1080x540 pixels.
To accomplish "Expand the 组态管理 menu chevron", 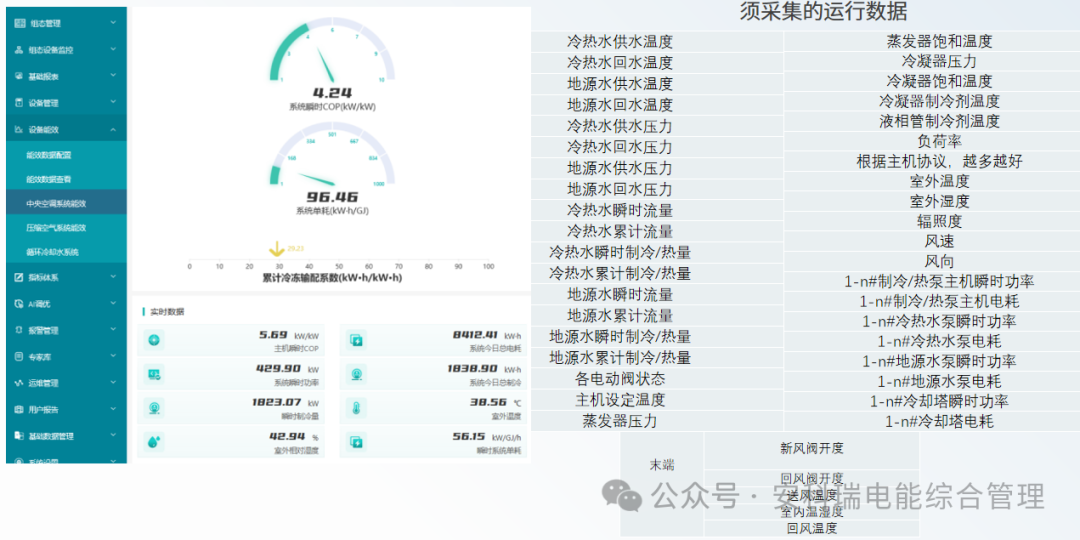I will [x=113, y=23].
